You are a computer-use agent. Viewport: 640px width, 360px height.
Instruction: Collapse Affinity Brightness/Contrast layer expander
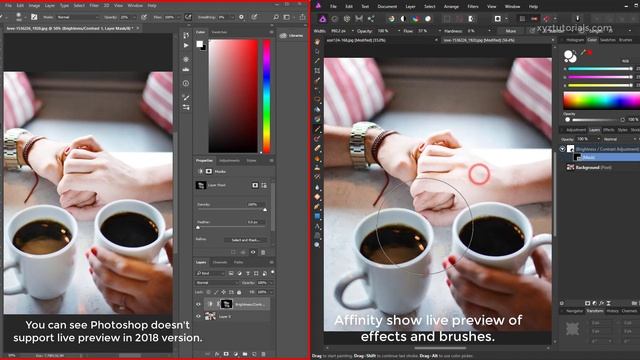(562, 149)
